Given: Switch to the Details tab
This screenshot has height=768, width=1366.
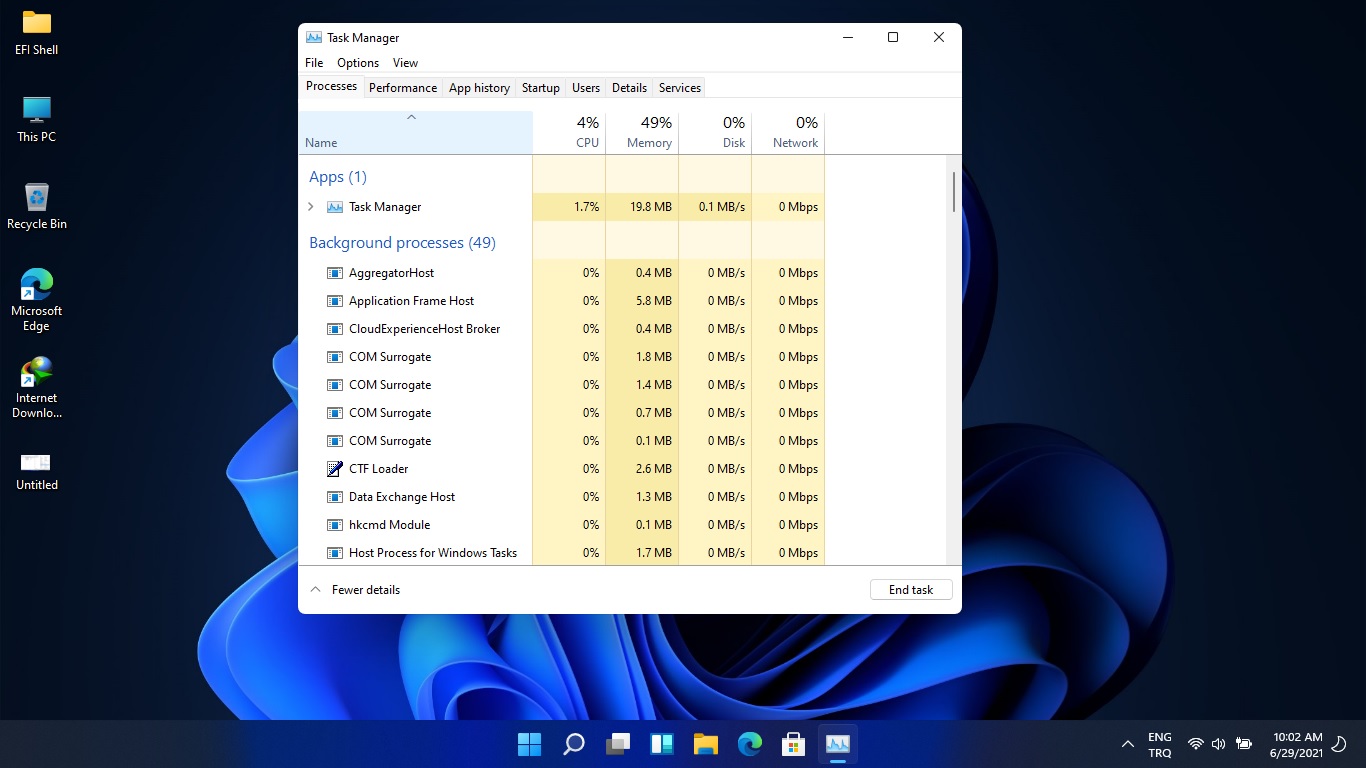Looking at the screenshot, I should [629, 88].
